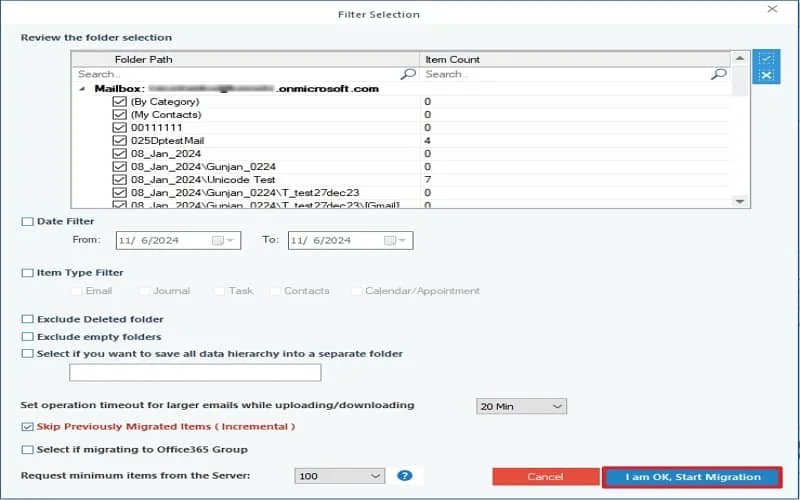
Task: Click the deselect all folders icon
Action: (766, 76)
